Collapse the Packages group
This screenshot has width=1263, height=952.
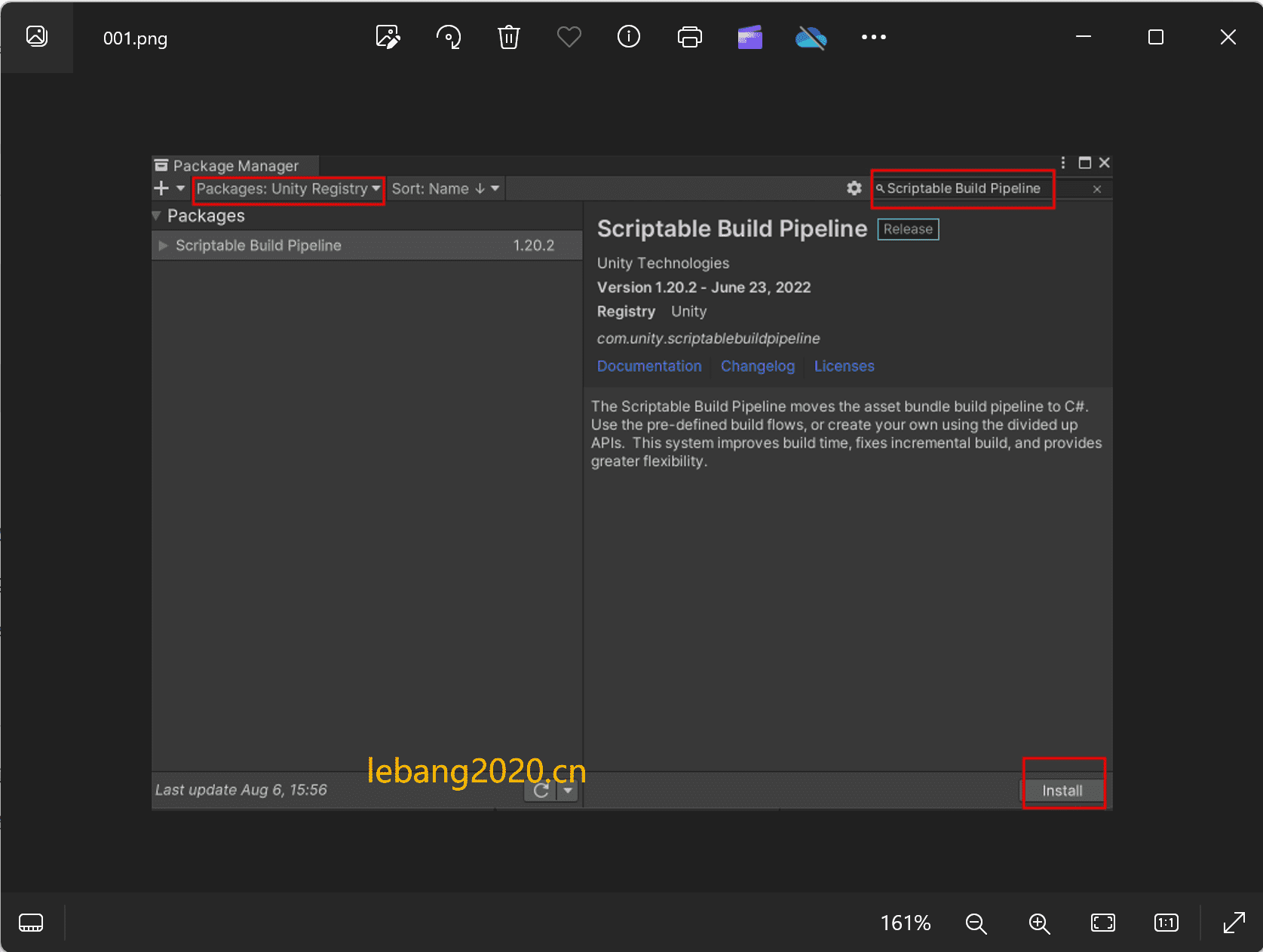pyautogui.click(x=157, y=216)
